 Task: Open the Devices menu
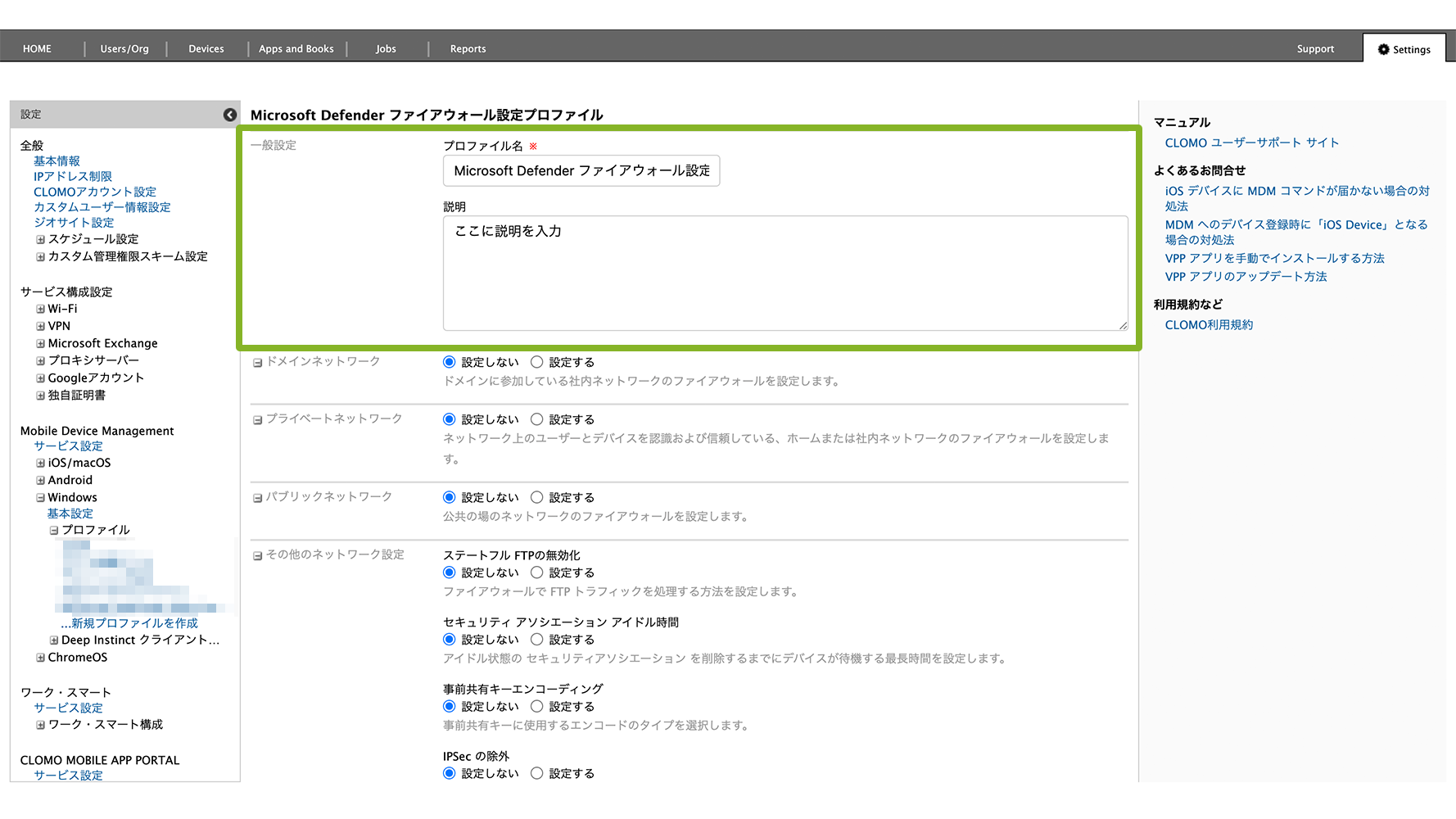pos(206,49)
